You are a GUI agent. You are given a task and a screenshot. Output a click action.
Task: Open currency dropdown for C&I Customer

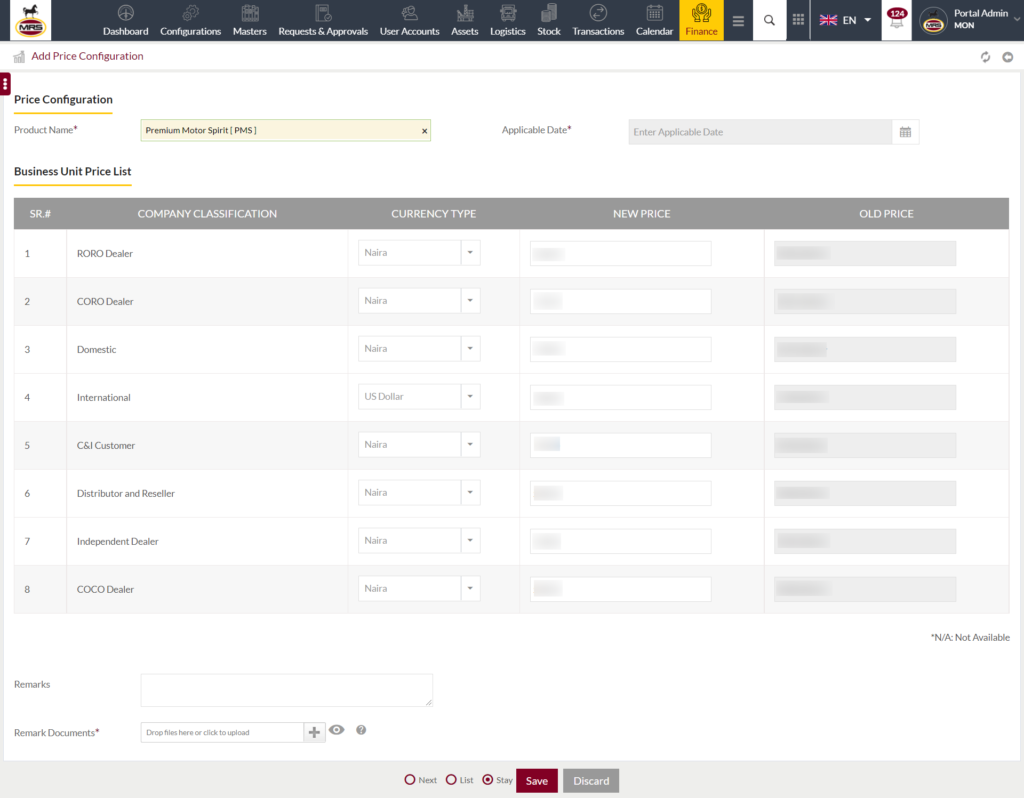click(x=470, y=445)
